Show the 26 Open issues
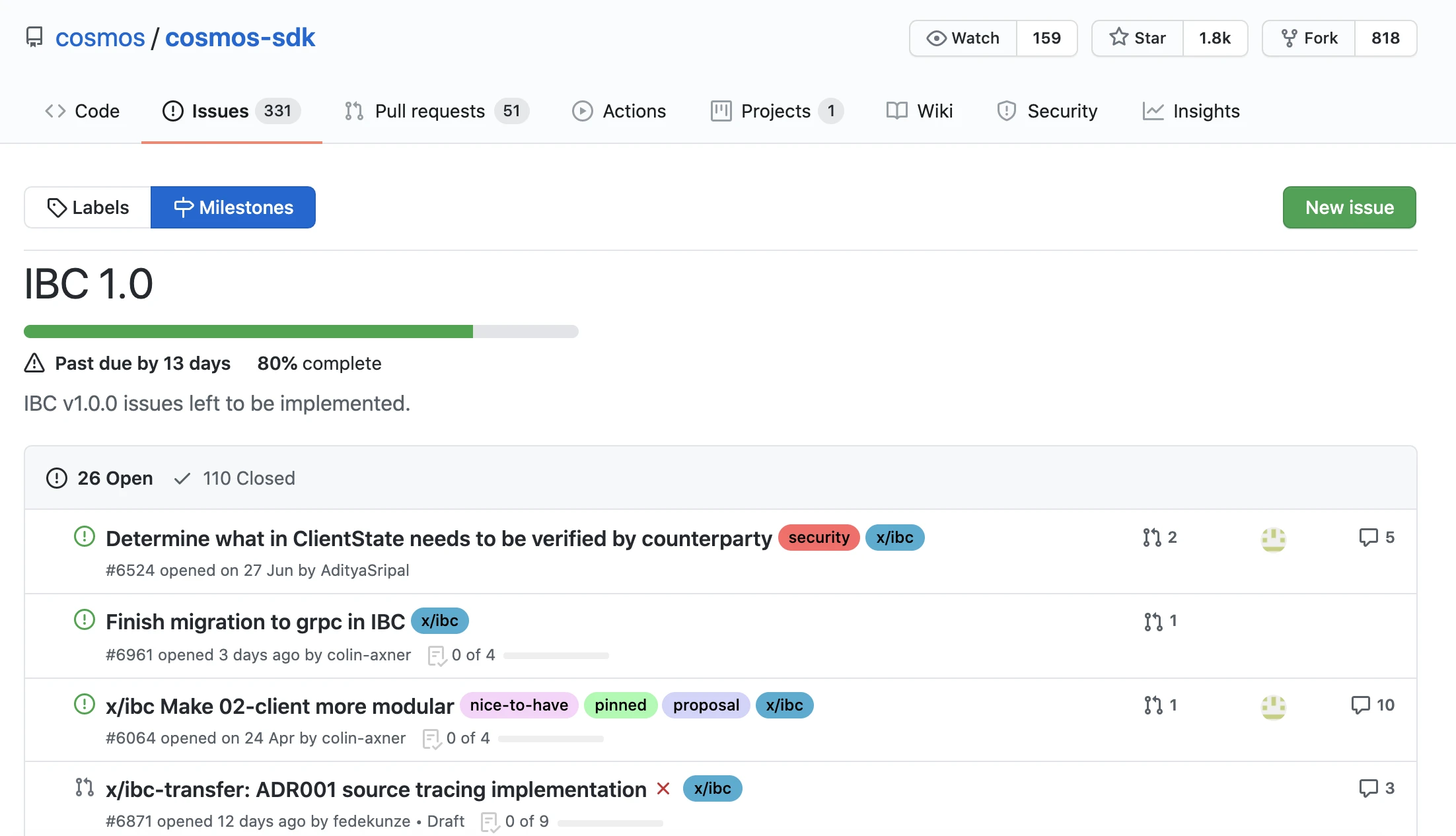 coord(100,478)
